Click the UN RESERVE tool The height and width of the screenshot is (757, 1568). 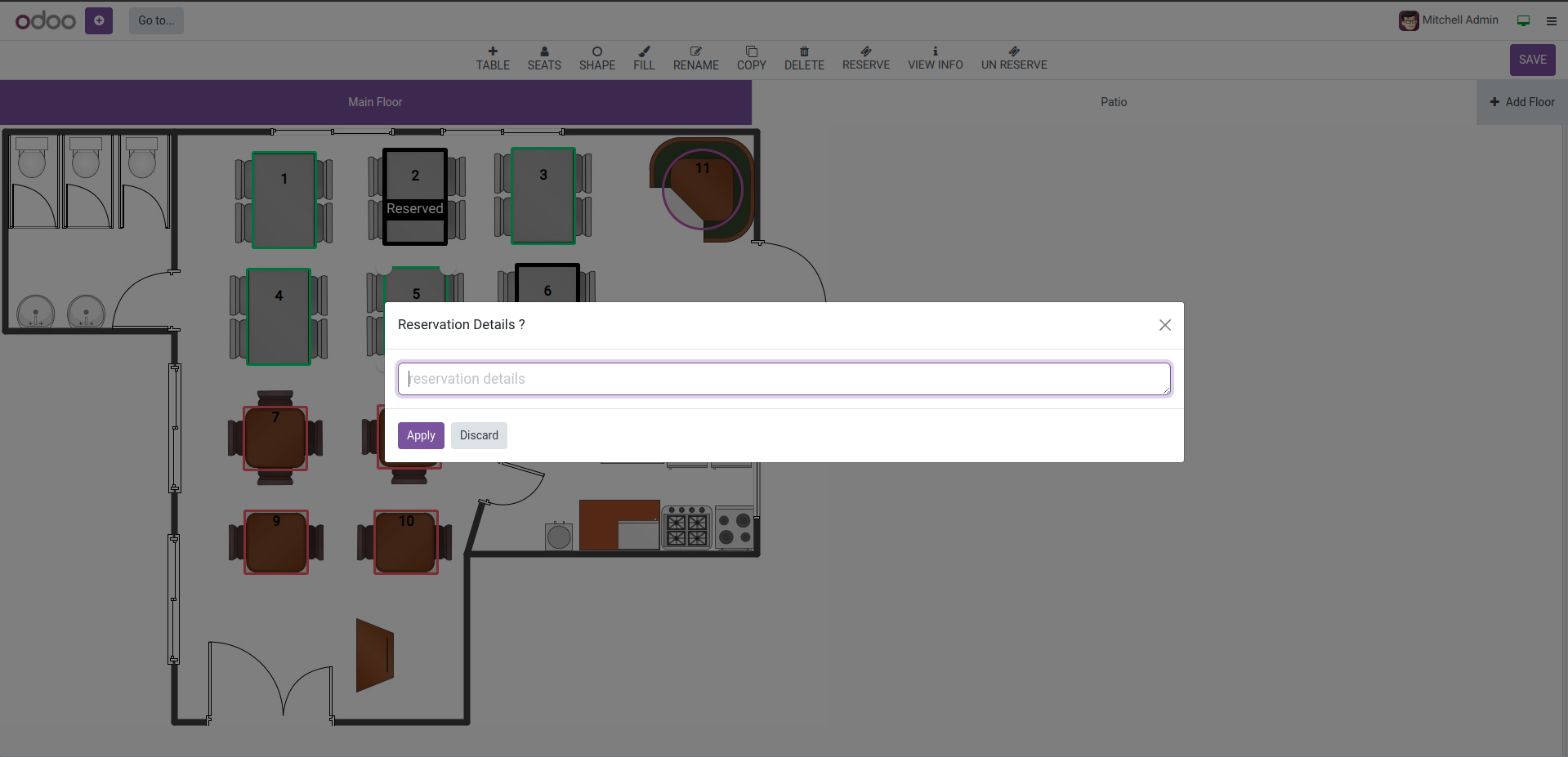(1014, 59)
